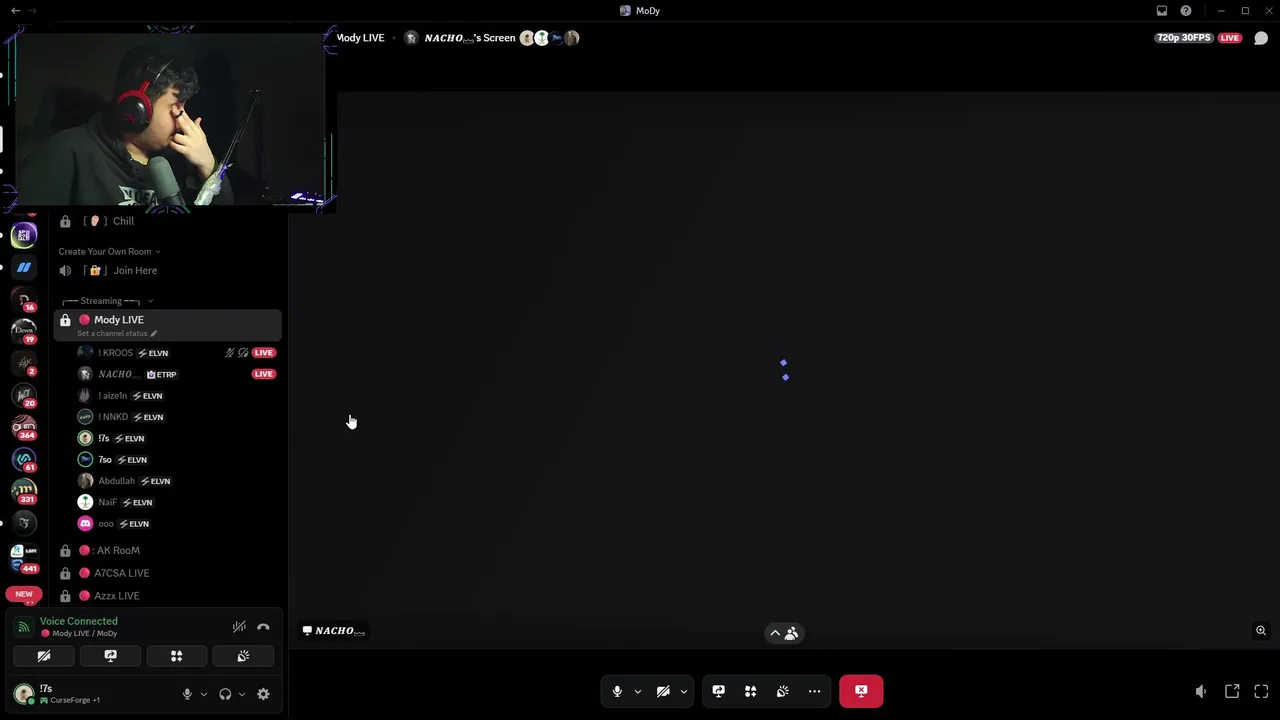The width and height of the screenshot is (1280, 720).
Task: Open soundboard from the call bar
Action: tap(782, 691)
